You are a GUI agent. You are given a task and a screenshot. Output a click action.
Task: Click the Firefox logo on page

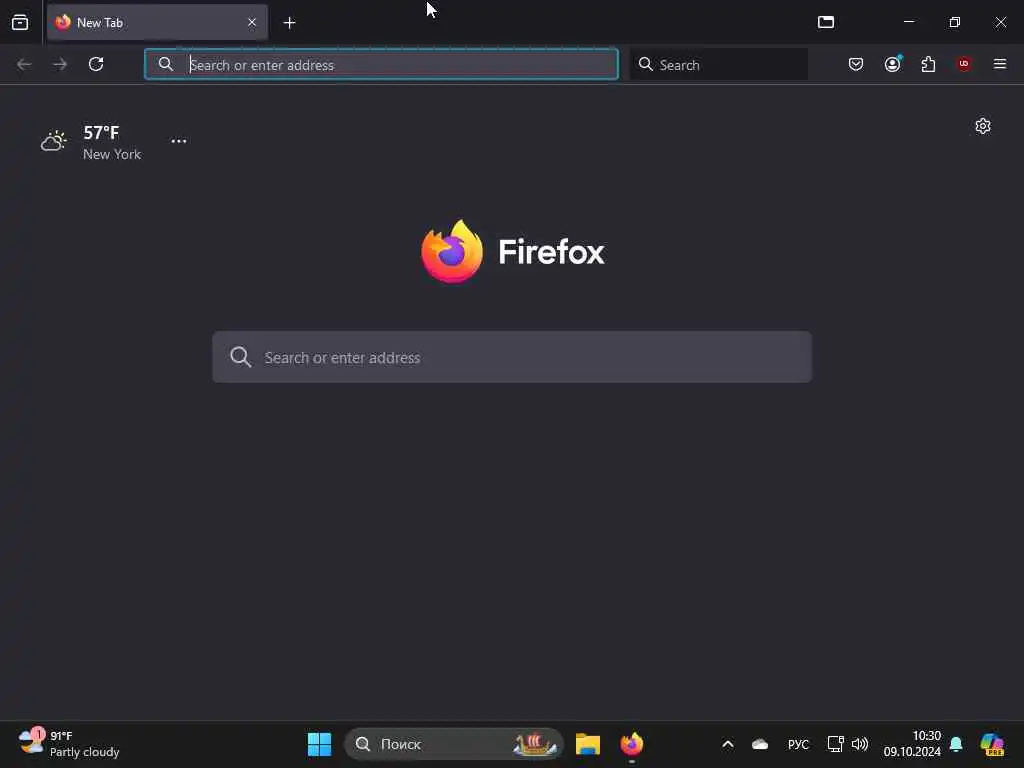452,251
